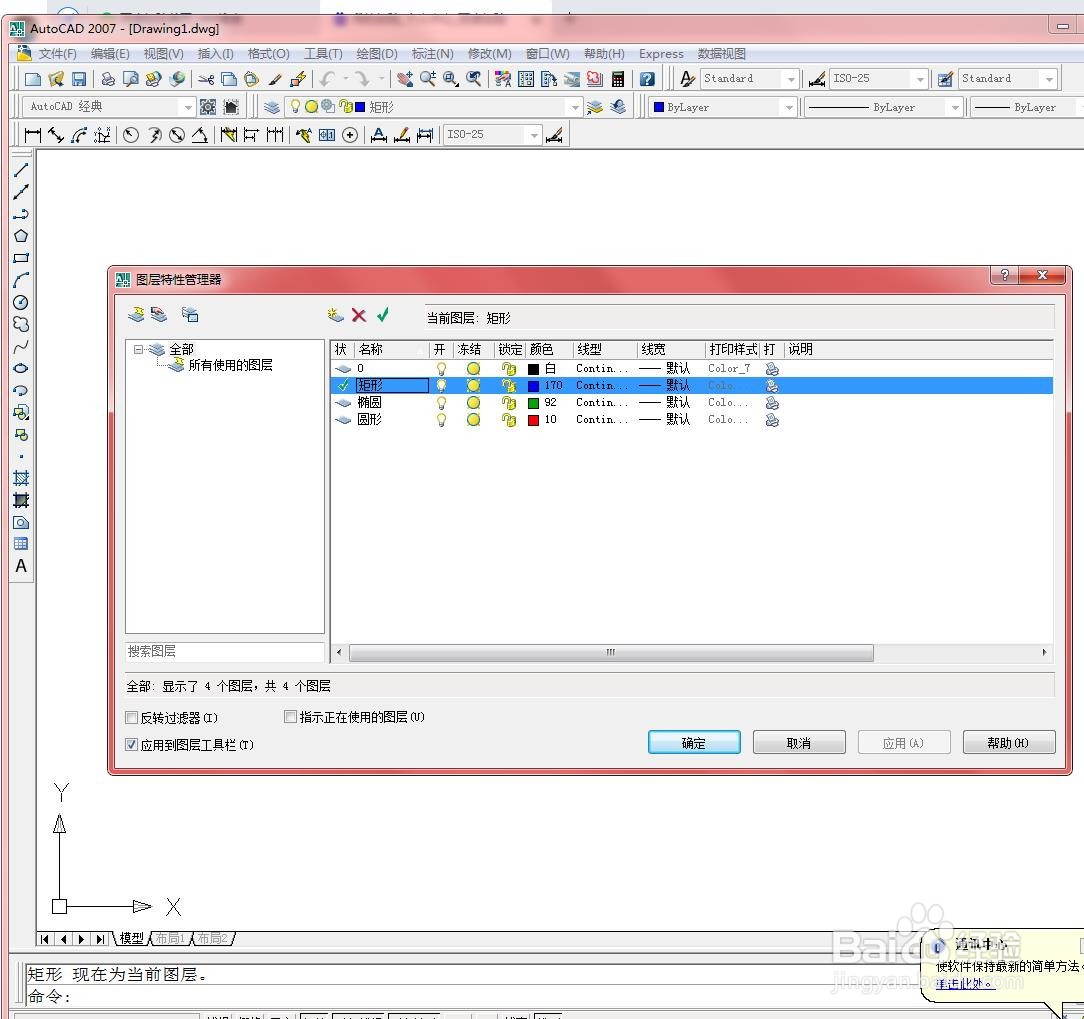This screenshot has width=1084, height=1019.
Task: Toggle on/off bulb for layer 0
Action: [441, 368]
